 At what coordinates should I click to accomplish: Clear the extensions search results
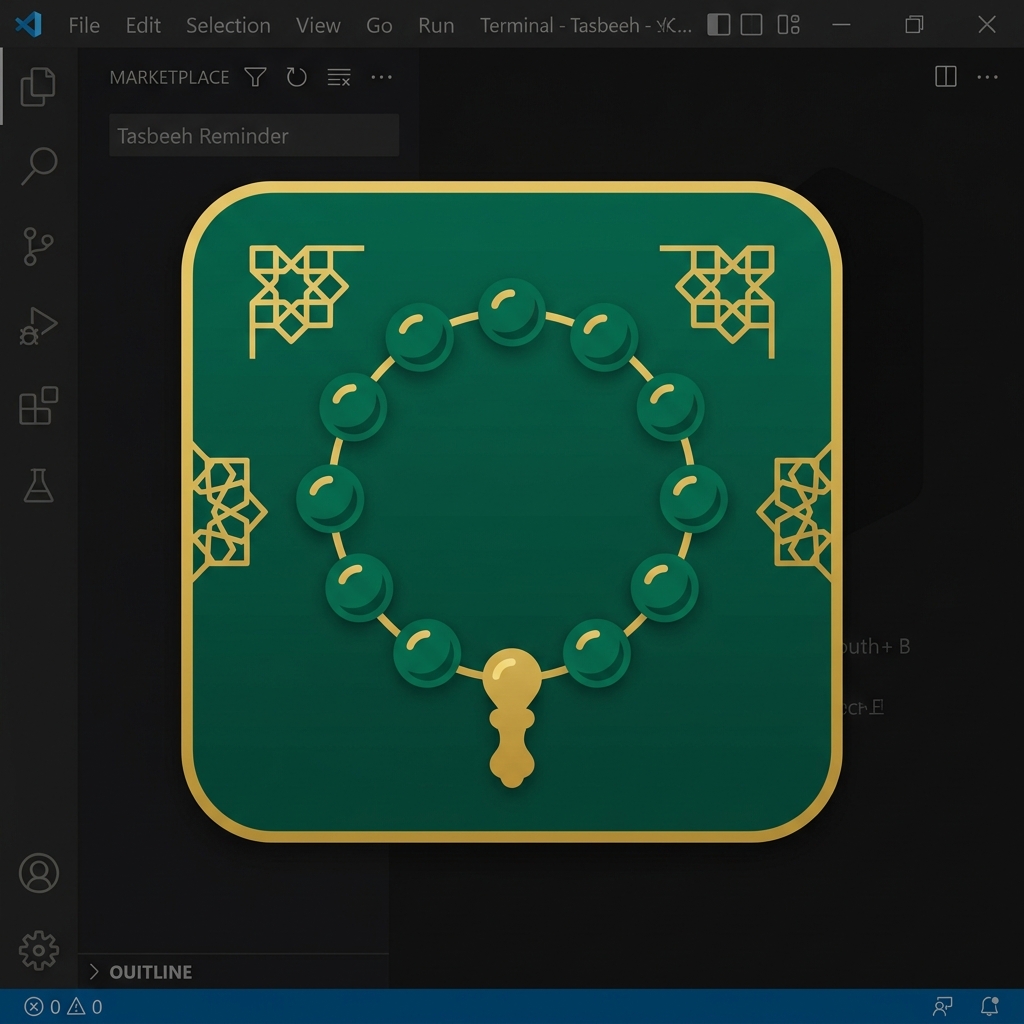[x=338, y=77]
